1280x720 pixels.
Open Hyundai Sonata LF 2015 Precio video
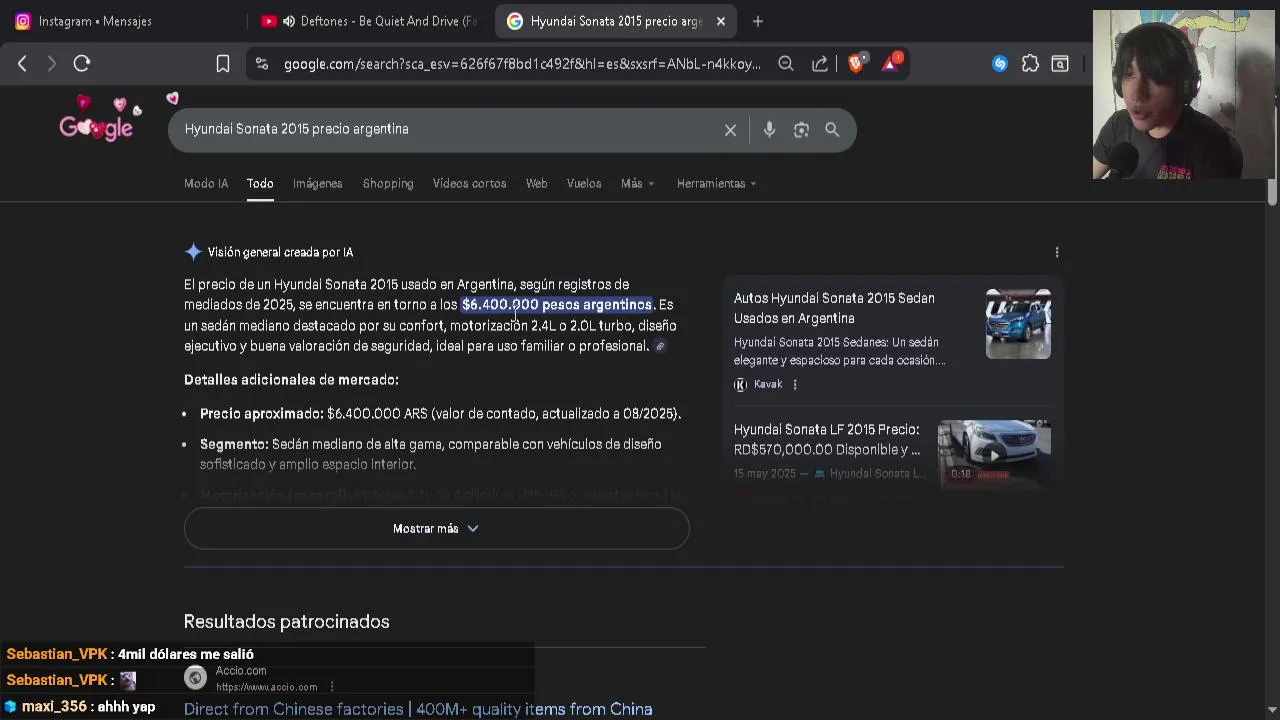point(827,440)
